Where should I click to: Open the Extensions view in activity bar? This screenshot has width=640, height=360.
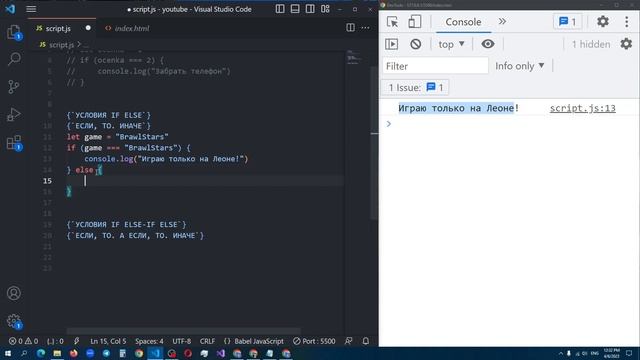[x=14, y=143]
